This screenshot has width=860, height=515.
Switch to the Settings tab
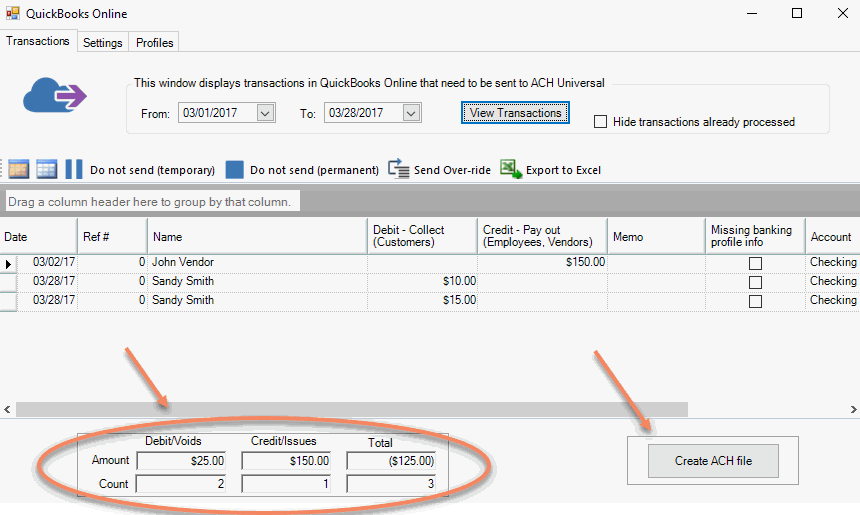103,43
